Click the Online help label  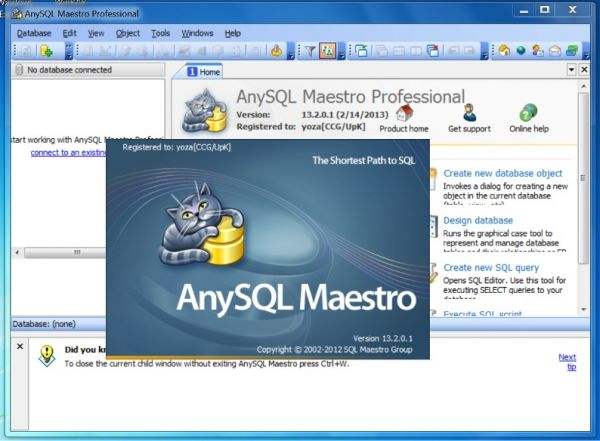[x=529, y=129]
